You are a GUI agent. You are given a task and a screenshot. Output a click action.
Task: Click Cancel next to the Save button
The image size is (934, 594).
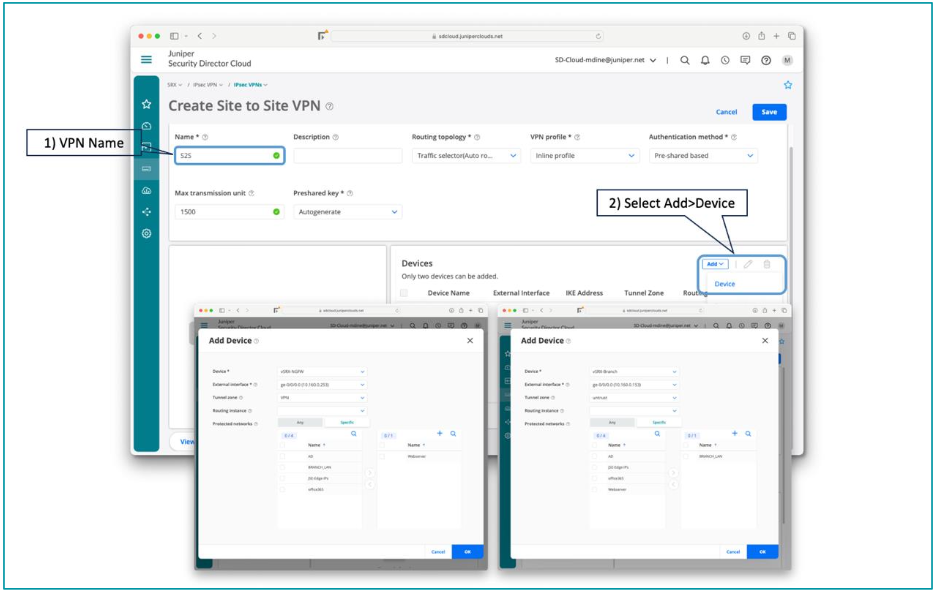726,112
